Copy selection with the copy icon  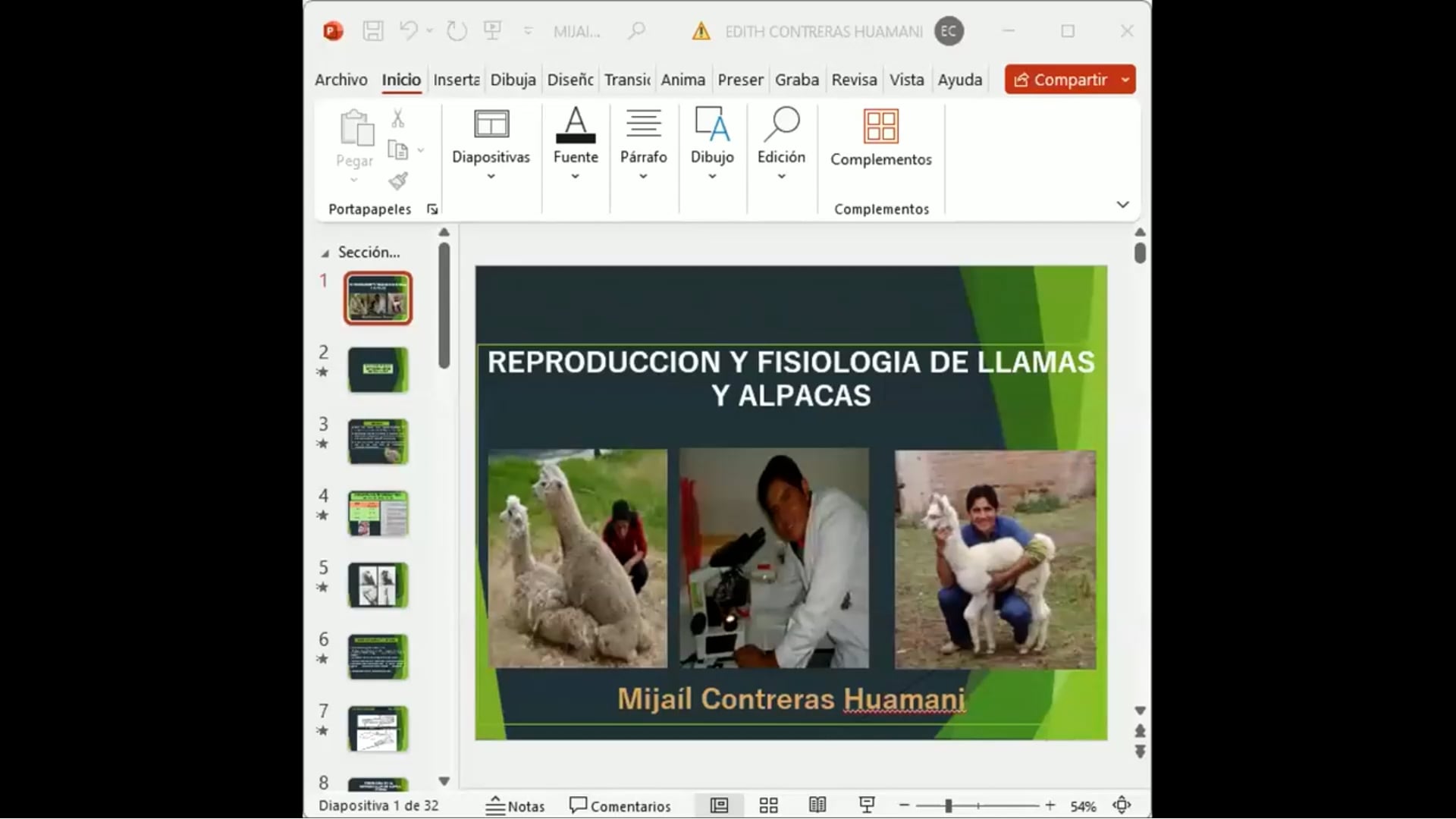tap(398, 149)
